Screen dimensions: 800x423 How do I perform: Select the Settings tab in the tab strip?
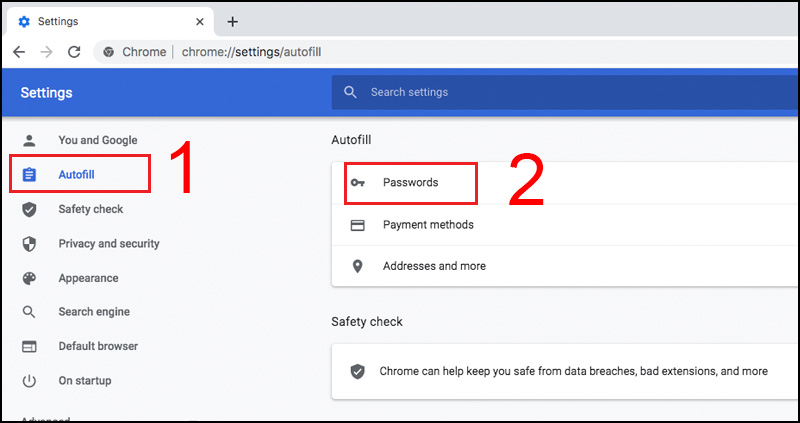(x=100, y=21)
